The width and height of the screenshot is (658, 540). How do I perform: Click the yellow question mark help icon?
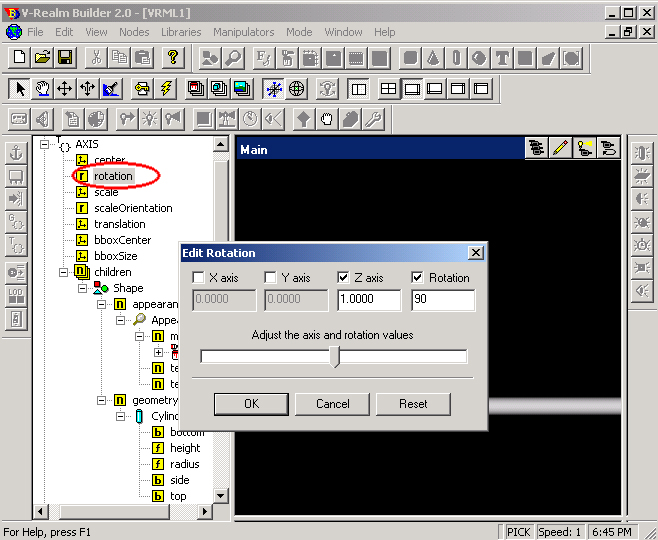click(x=172, y=57)
